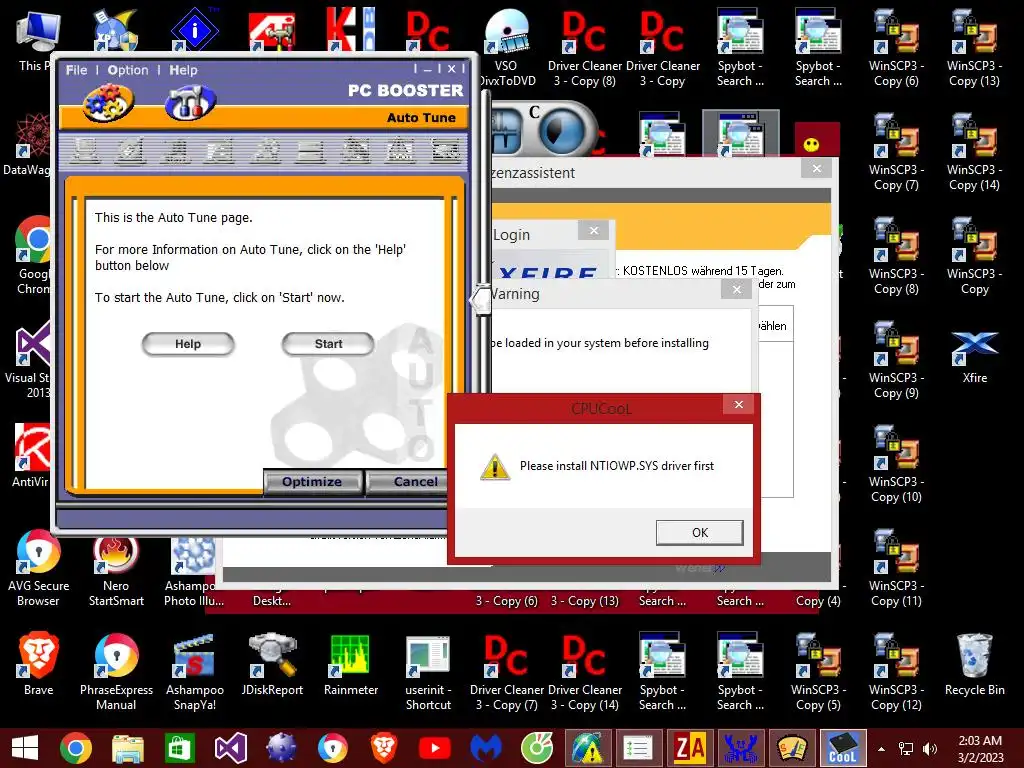Open WinSCP3 - Copy (12) desktop shortcut
Image resolution: width=1024 pixels, height=768 pixels.
[896, 672]
